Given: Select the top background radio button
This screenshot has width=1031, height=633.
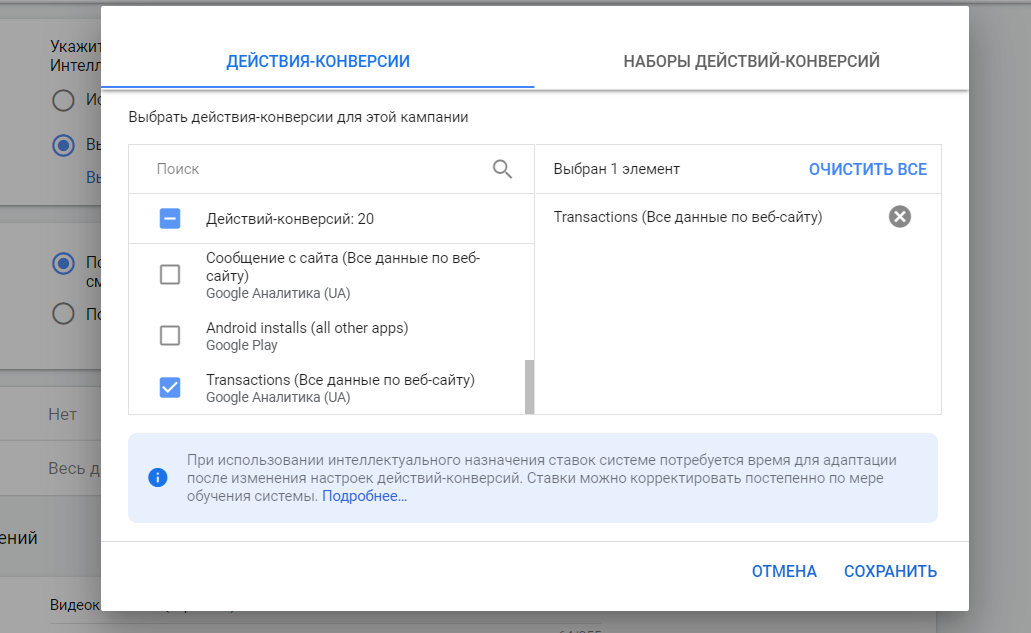Looking at the screenshot, I should 64,100.
